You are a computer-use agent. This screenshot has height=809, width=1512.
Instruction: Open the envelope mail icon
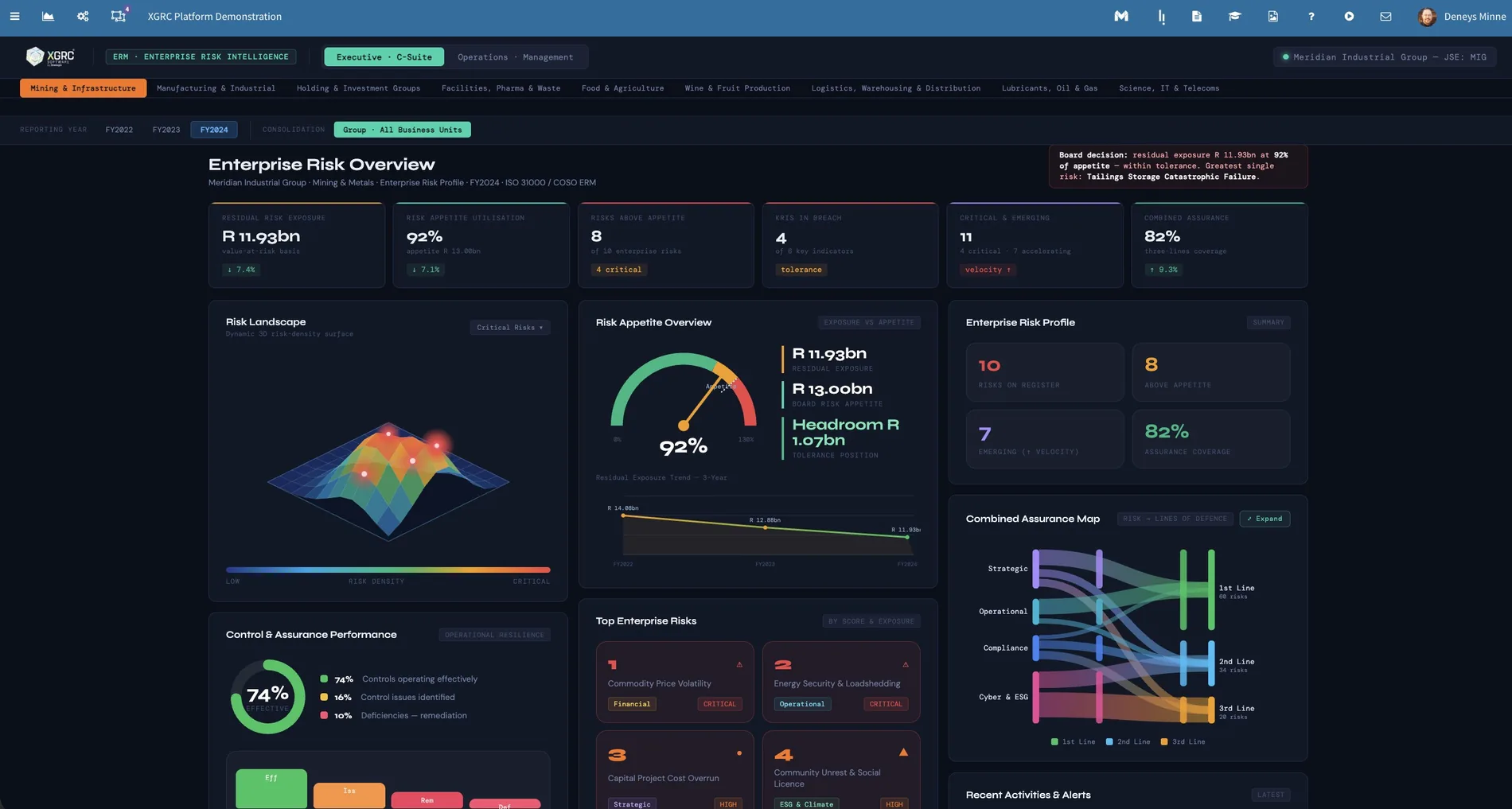click(x=1385, y=16)
